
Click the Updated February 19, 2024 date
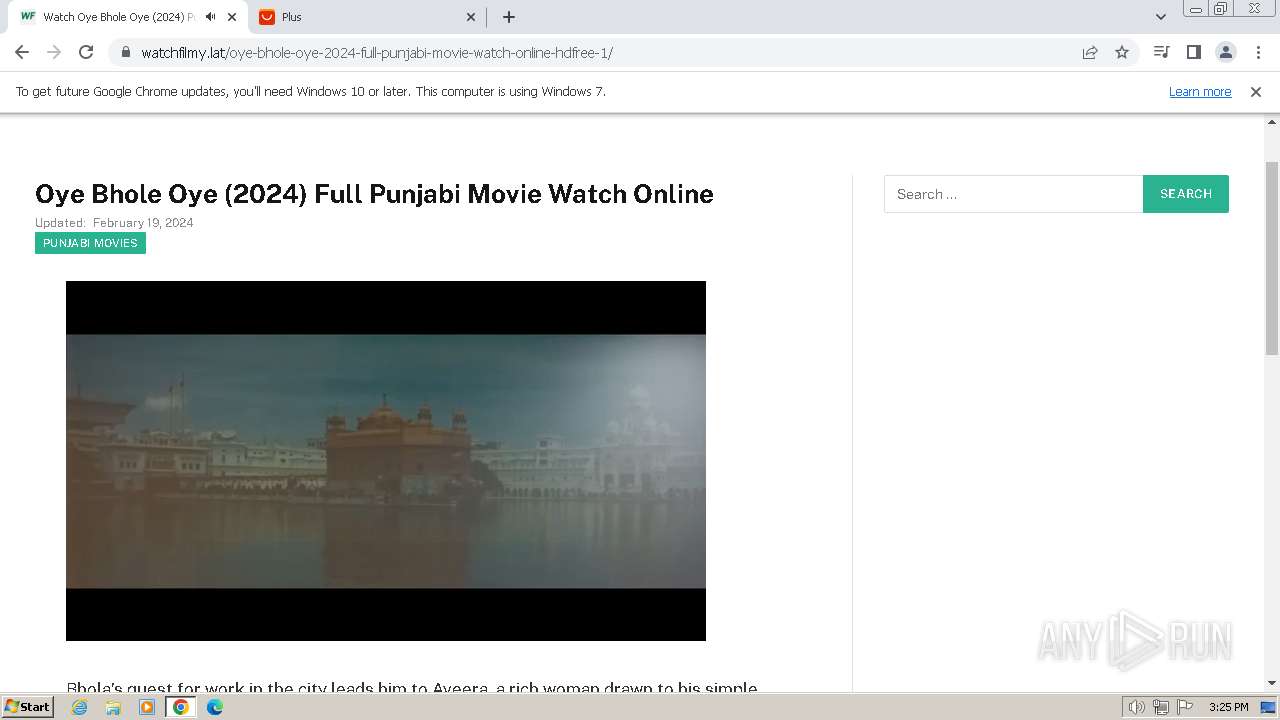tap(114, 223)
